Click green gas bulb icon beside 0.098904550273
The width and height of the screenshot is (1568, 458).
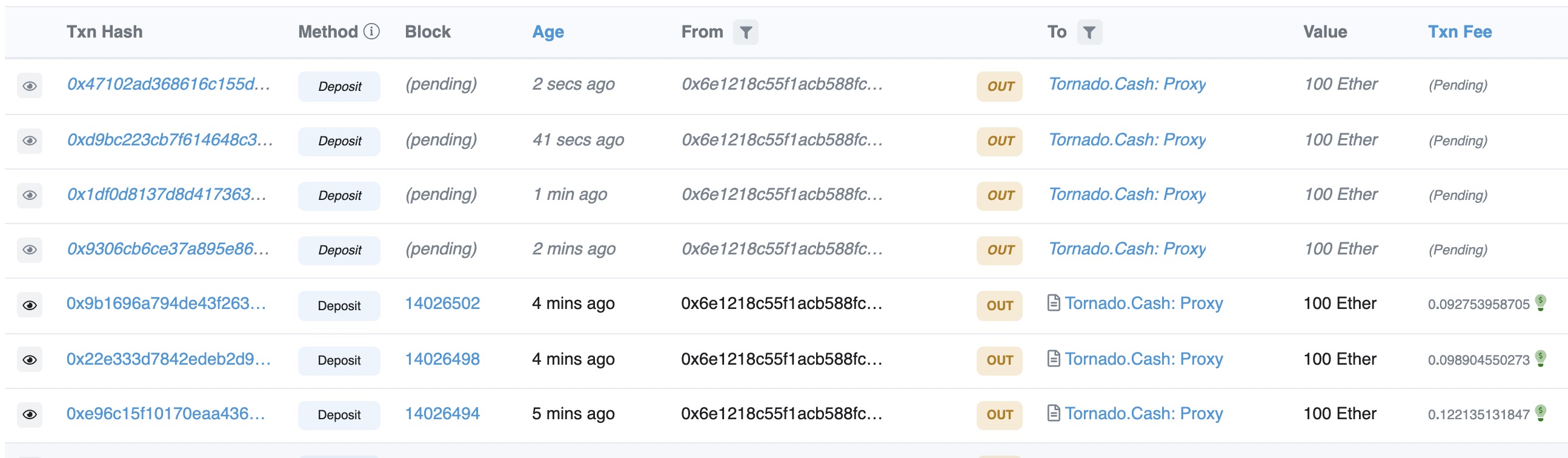[1541, 359]
